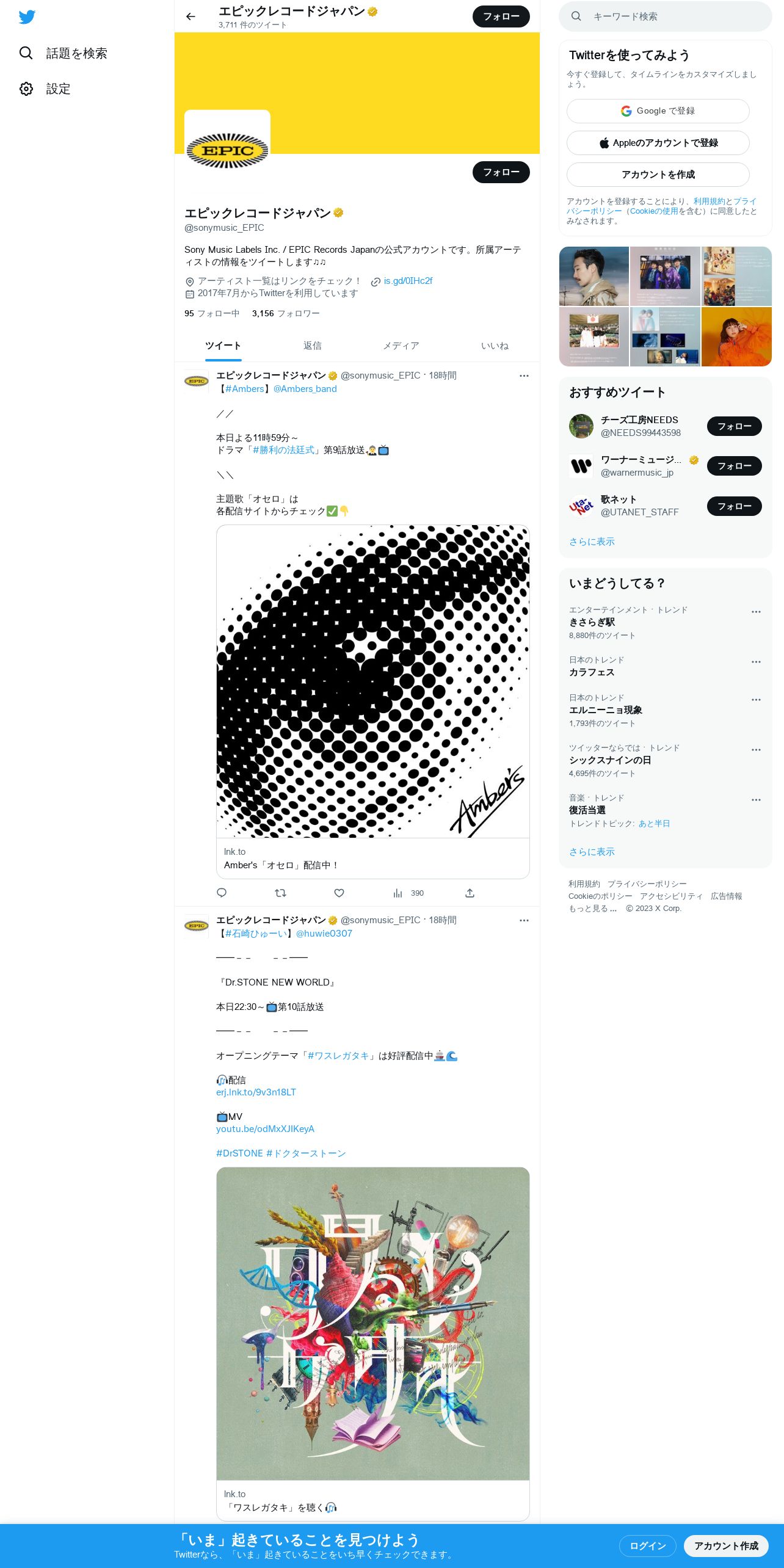Open more options on the #Ambers tweet
784x1568 pixels.
524,376
